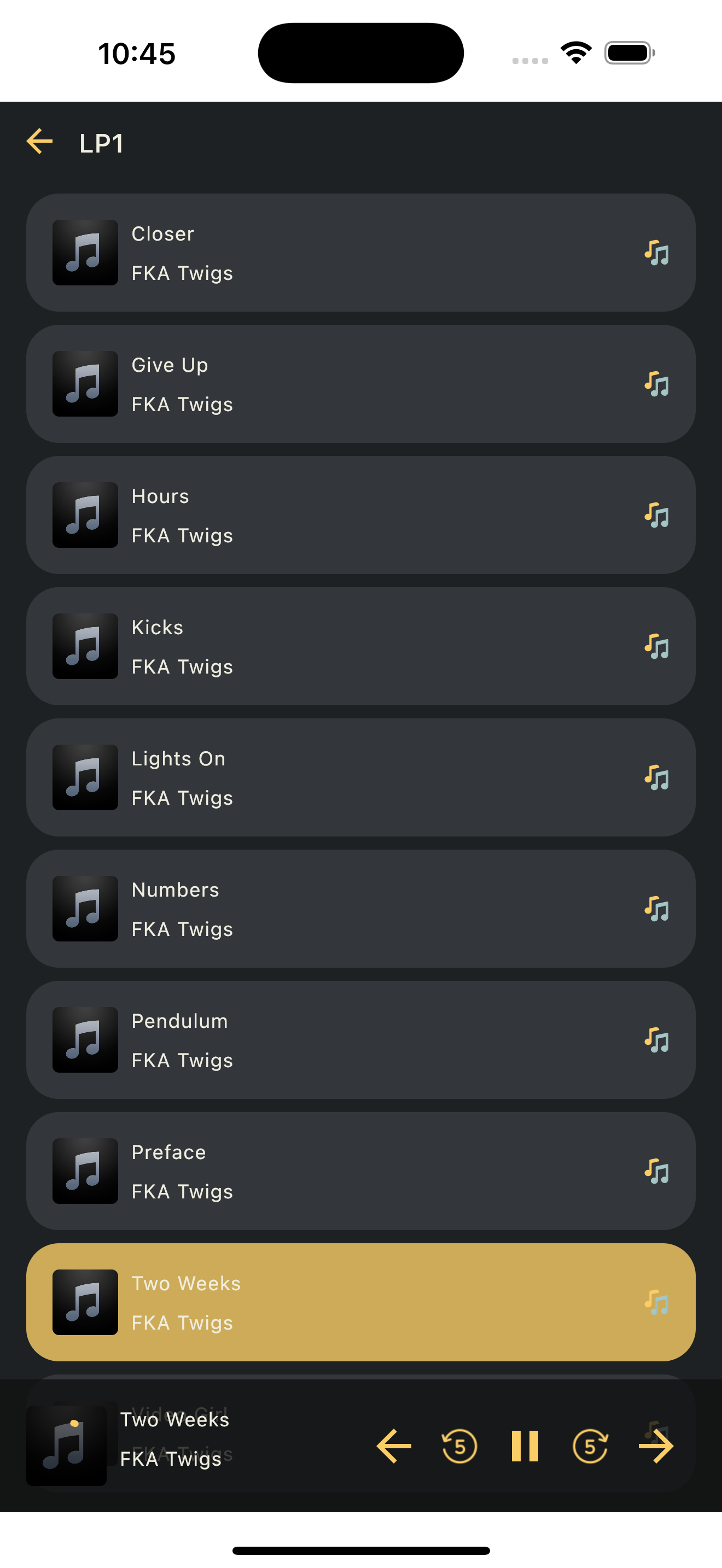This screenshot has width=722, height=1568.
Task: Tap the back arrow next to LP1
Action: (39, 141)
